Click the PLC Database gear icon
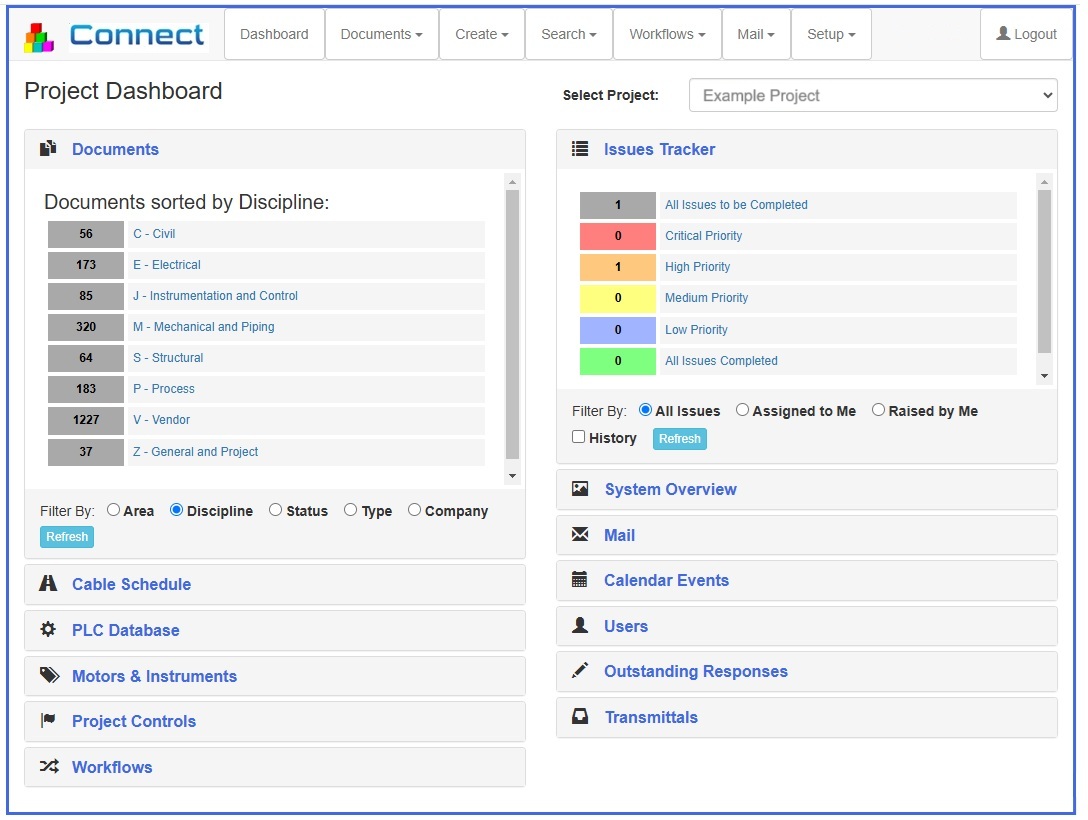 pos(48,629)
